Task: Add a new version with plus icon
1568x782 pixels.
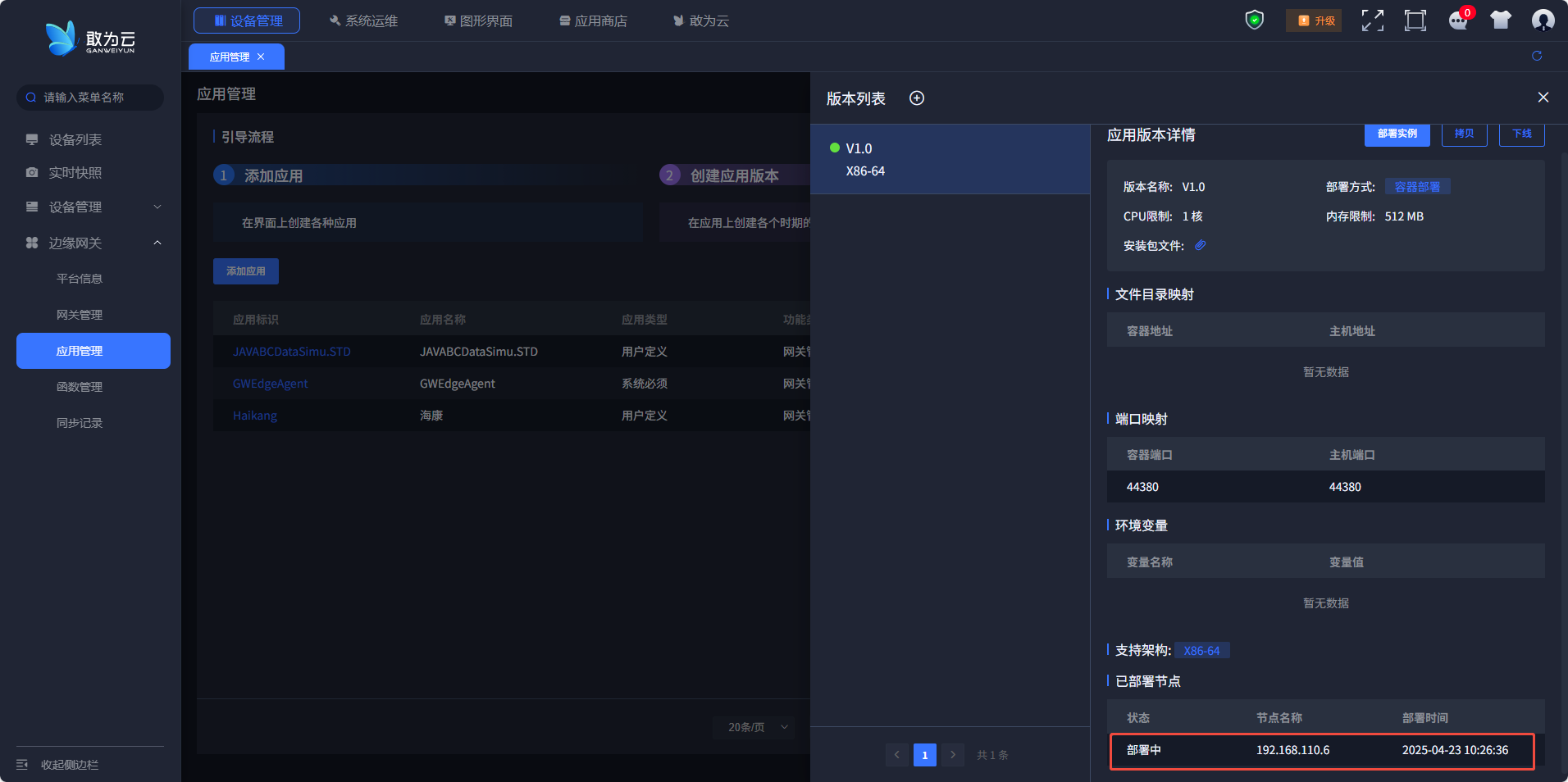Action: tap(917, 98)
